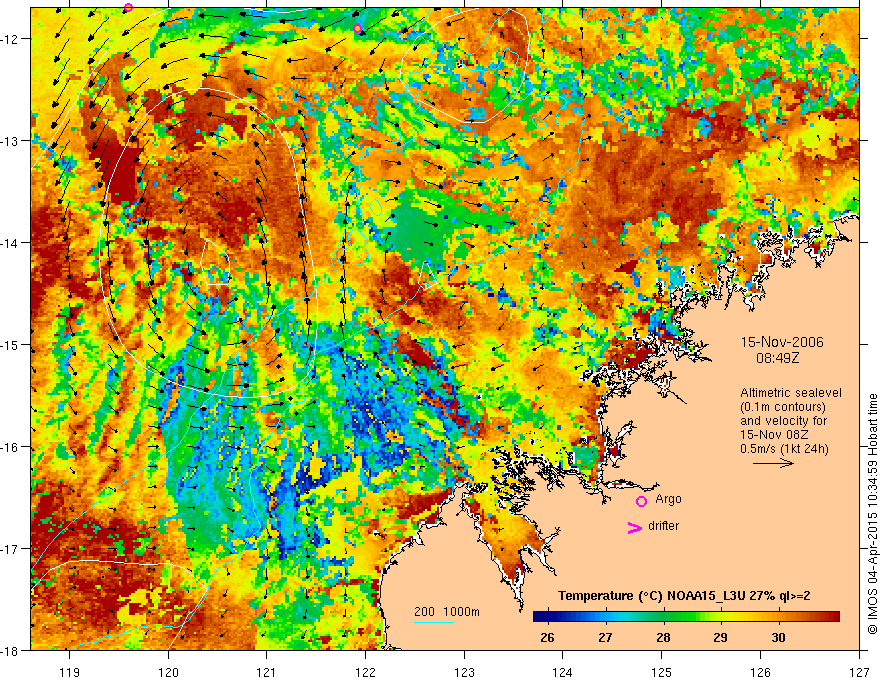Click the latitude axis label -13
Viewport: 880px width, 680px height.
coord(10,141)
